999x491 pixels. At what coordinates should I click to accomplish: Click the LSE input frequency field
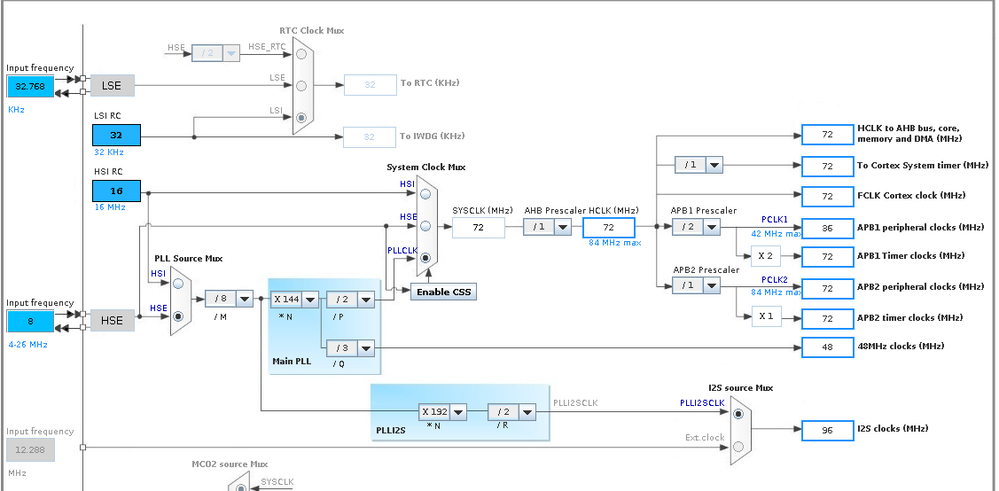[x=31, y=87]
